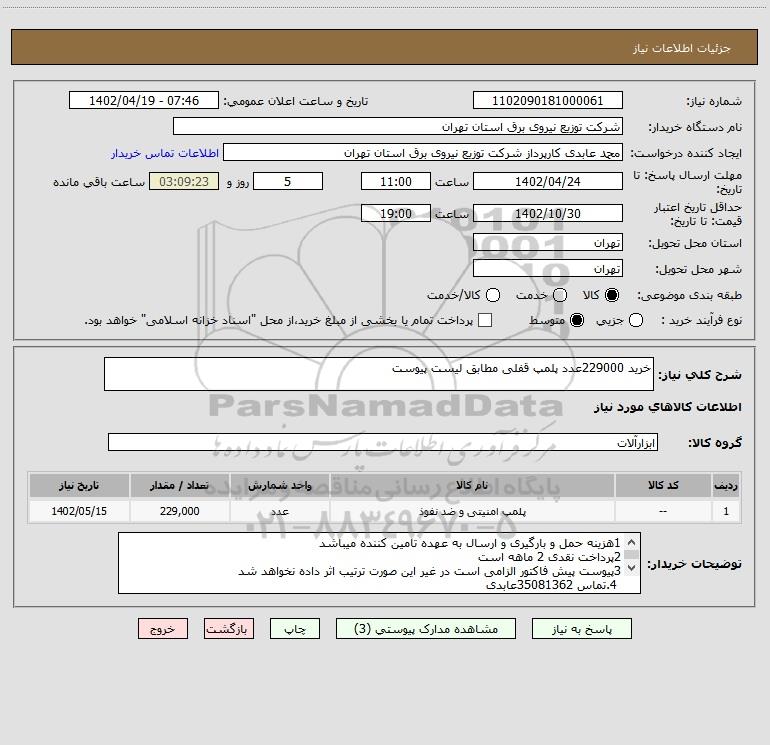
Task: Click the تاریخ نیاز column header
Action: (x=79, y=485)
